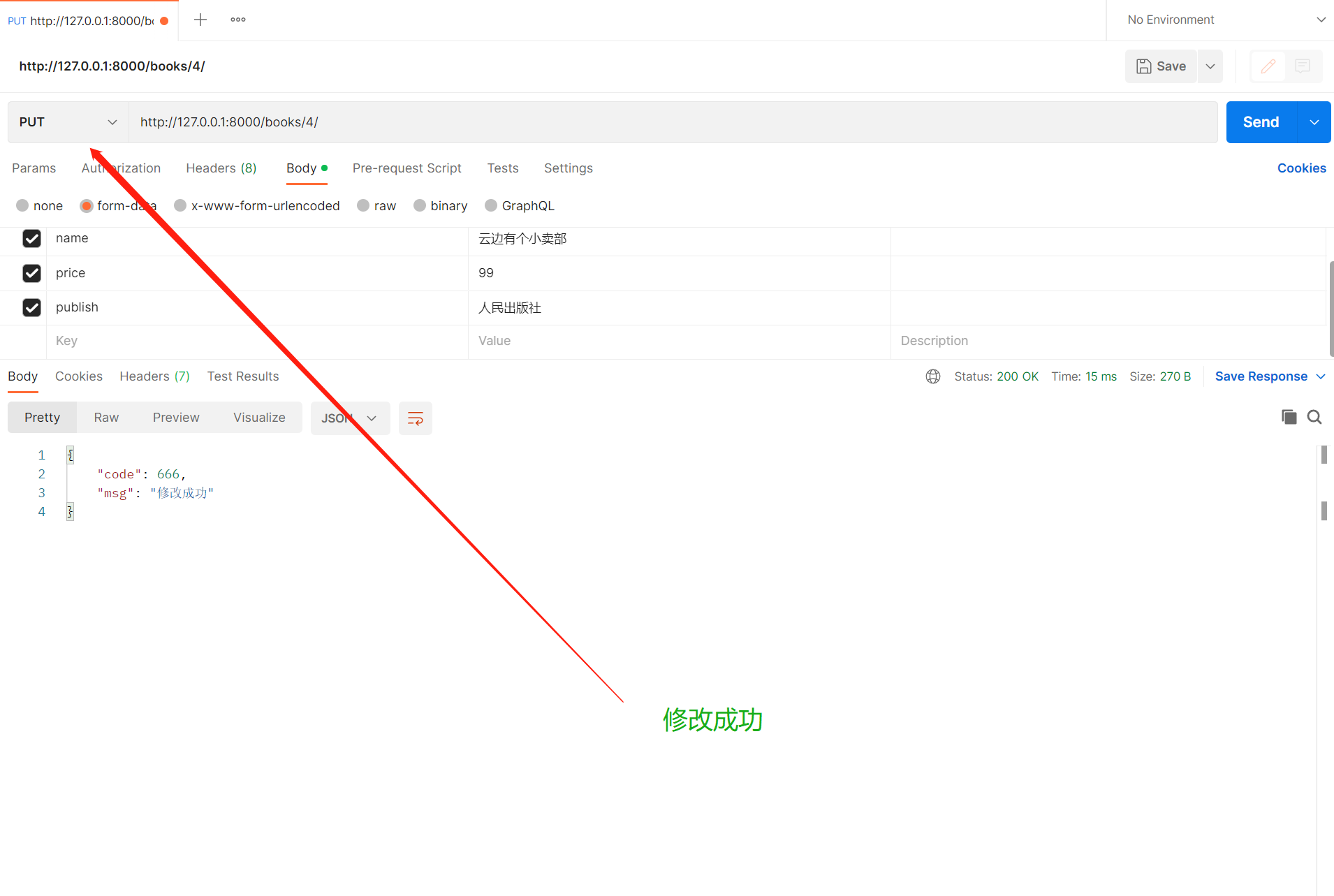The height and width of the screenshot is (896, 1334).
Task: Open response Headers (7) tab
Action: [155, 376]
